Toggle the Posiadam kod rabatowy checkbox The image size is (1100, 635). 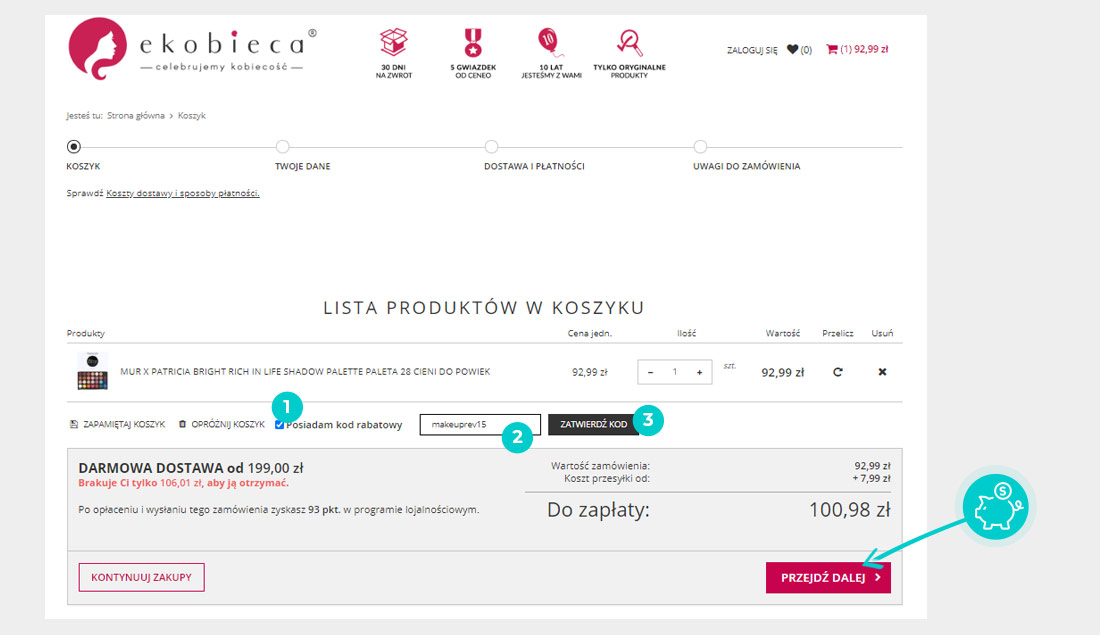[x=279, y=425]
